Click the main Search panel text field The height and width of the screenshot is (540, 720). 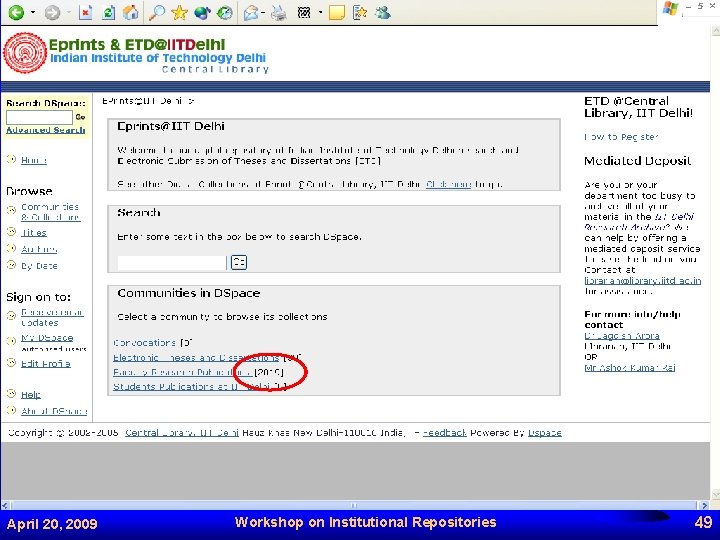tap(172, 263)
